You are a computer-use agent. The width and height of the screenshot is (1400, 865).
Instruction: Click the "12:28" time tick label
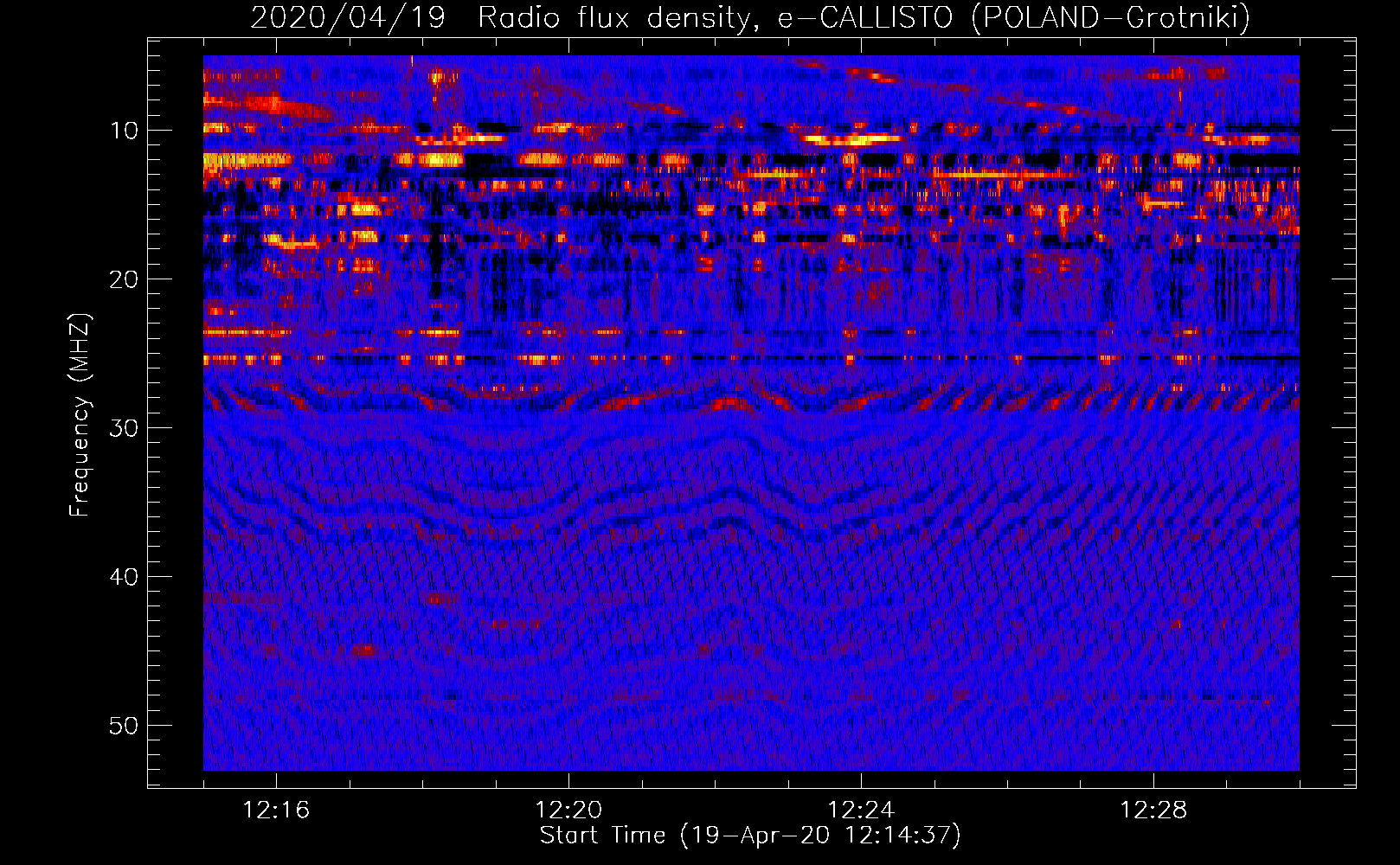point(1153,811)
